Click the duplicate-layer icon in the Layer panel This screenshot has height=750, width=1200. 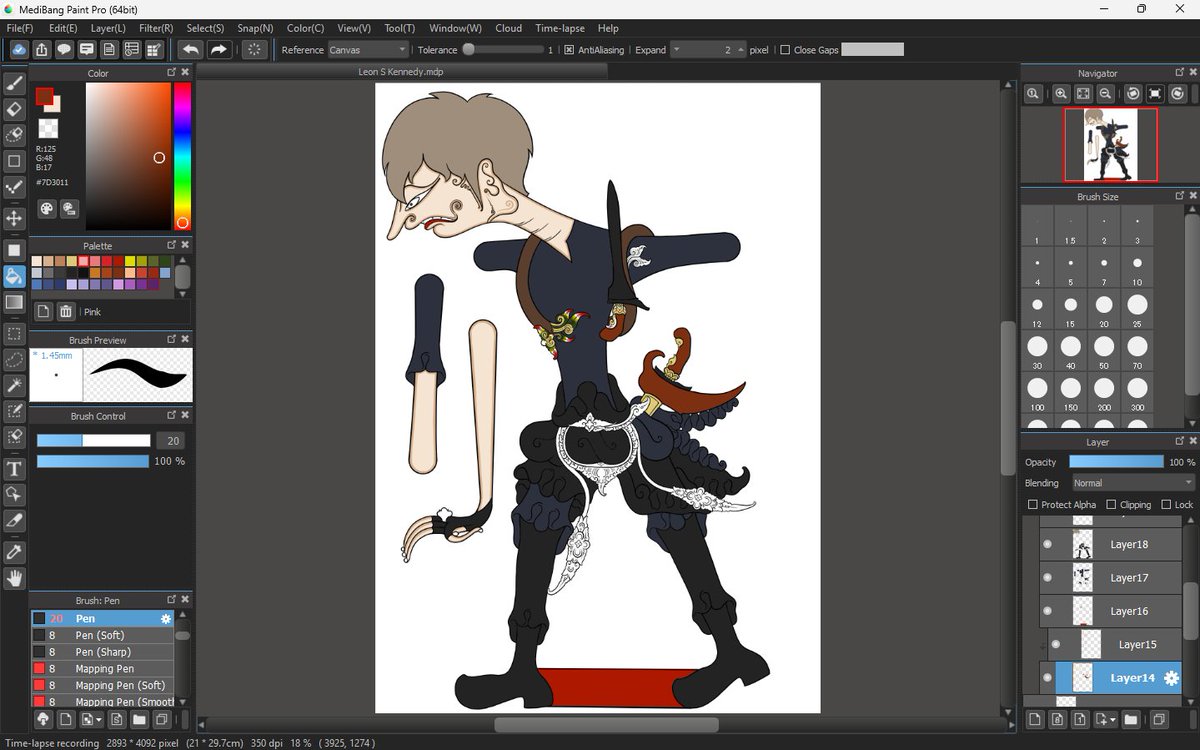1157,719
